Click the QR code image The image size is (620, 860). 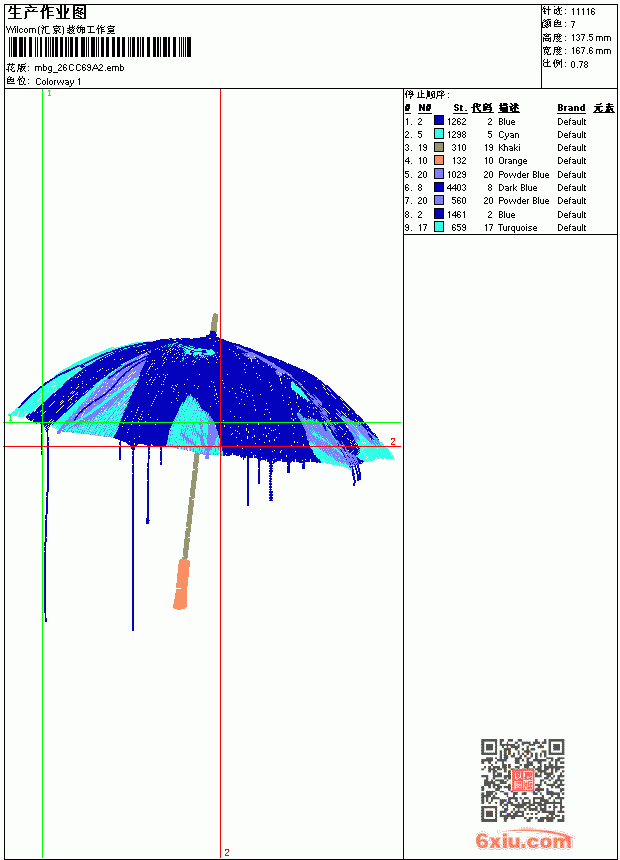(522, 779)
